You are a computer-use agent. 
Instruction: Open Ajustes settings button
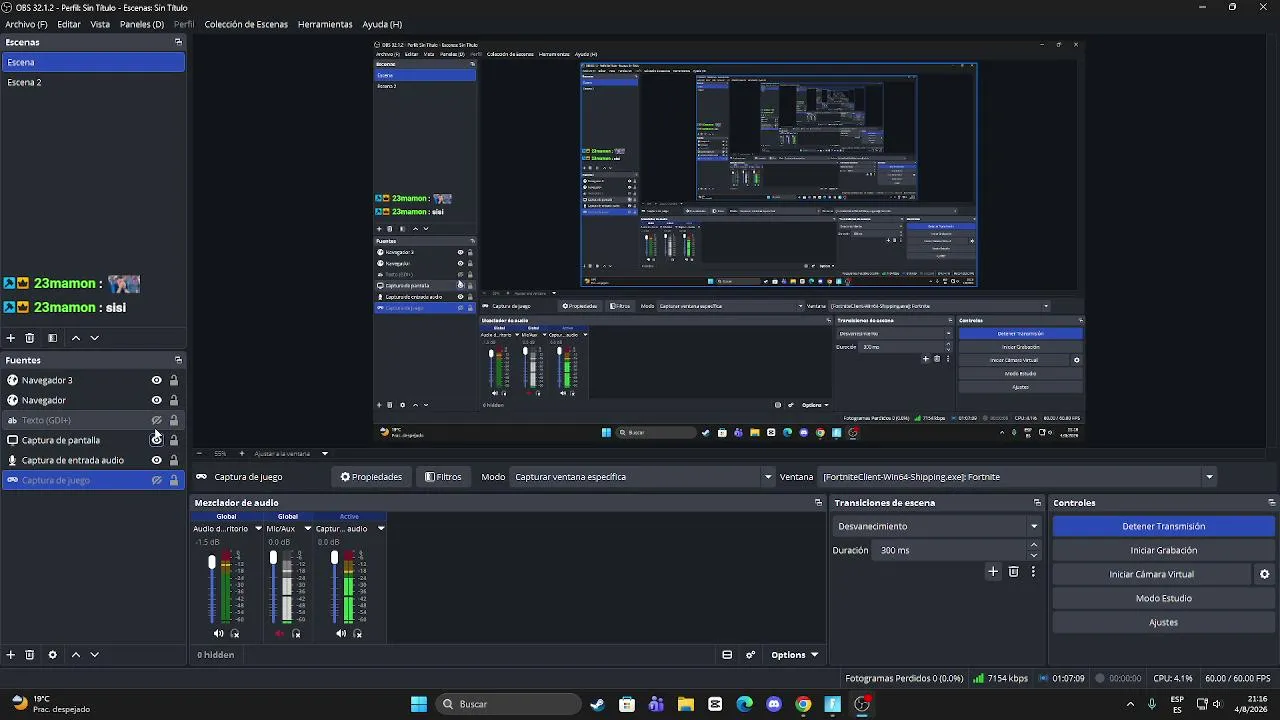(1164, 622)
